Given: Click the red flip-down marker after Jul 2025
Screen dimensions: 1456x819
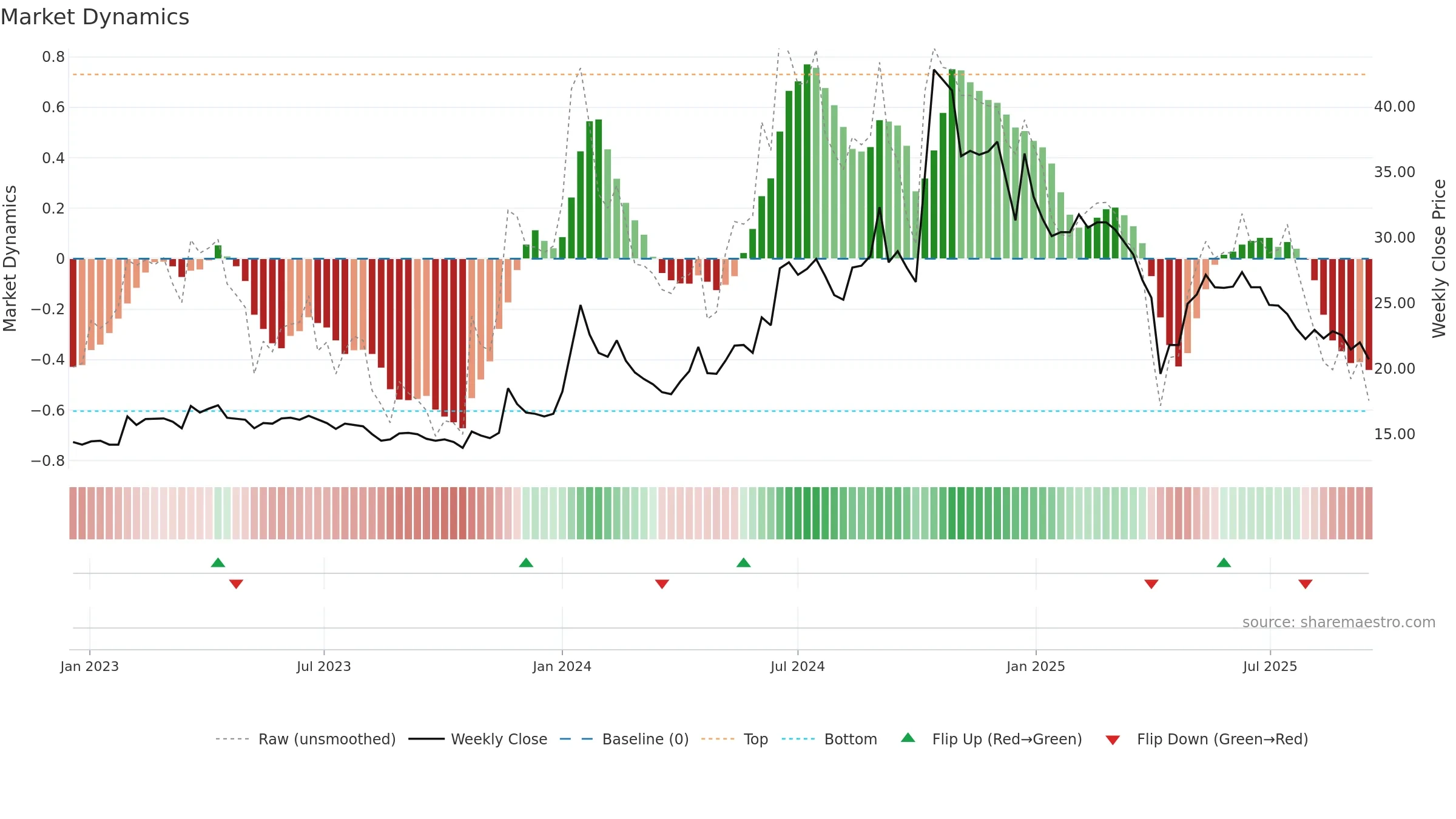Looking at the screenshot, I should tap(1306, 584).
